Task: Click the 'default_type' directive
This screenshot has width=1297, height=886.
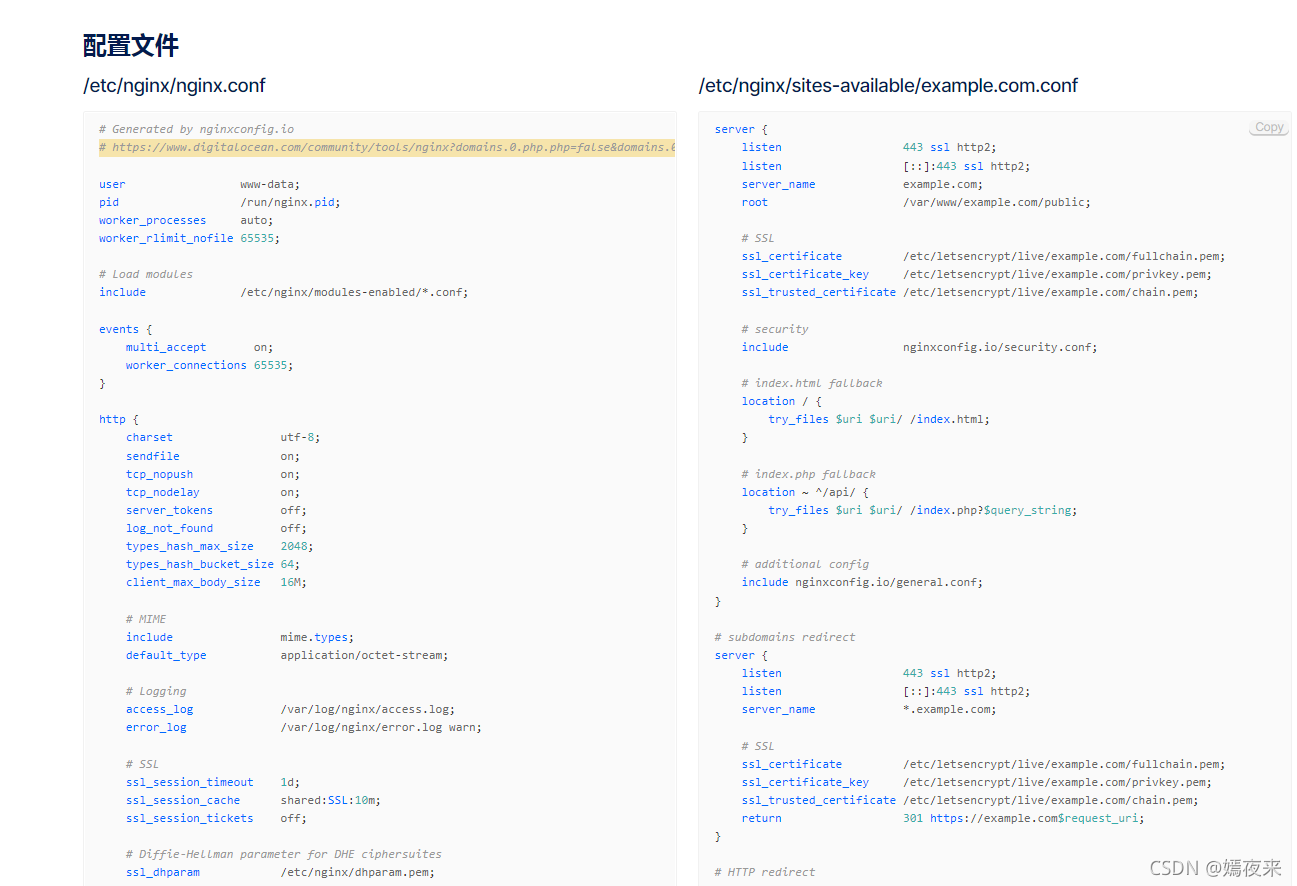Action: point(166,655)
